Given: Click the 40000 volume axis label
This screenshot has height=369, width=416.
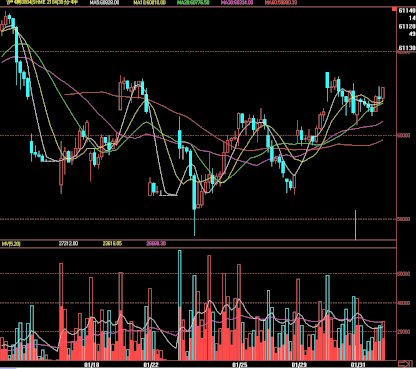Looking at the screenshot, I should (x=404, y=303).
